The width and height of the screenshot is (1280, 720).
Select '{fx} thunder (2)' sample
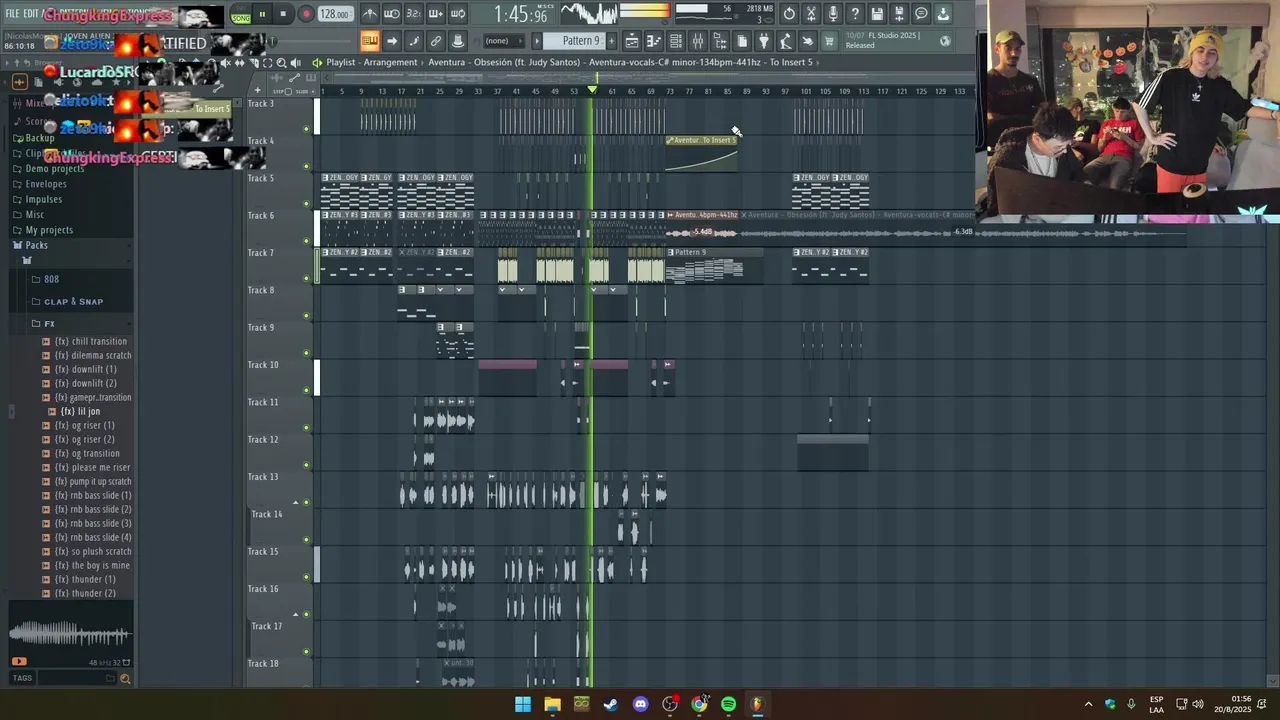pos(85,593)
